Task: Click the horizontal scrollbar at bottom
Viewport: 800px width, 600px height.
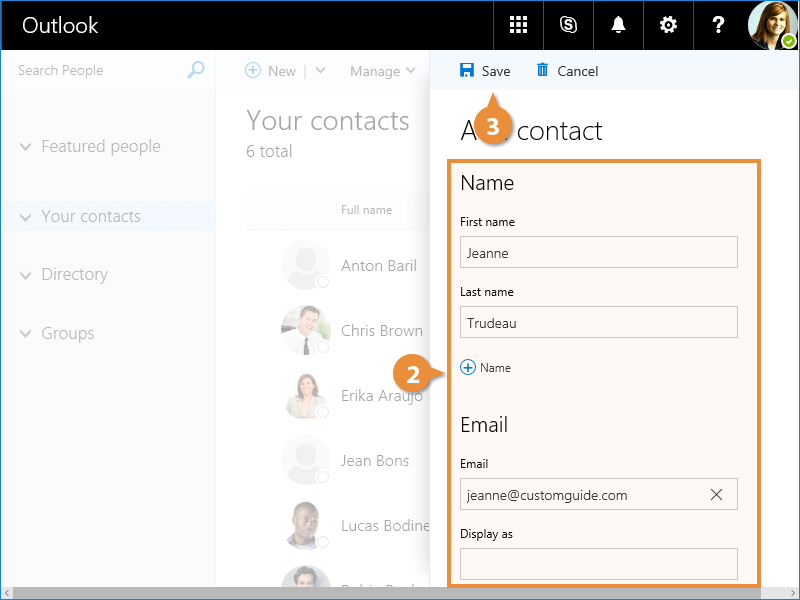Action: (x=400, y=593)
